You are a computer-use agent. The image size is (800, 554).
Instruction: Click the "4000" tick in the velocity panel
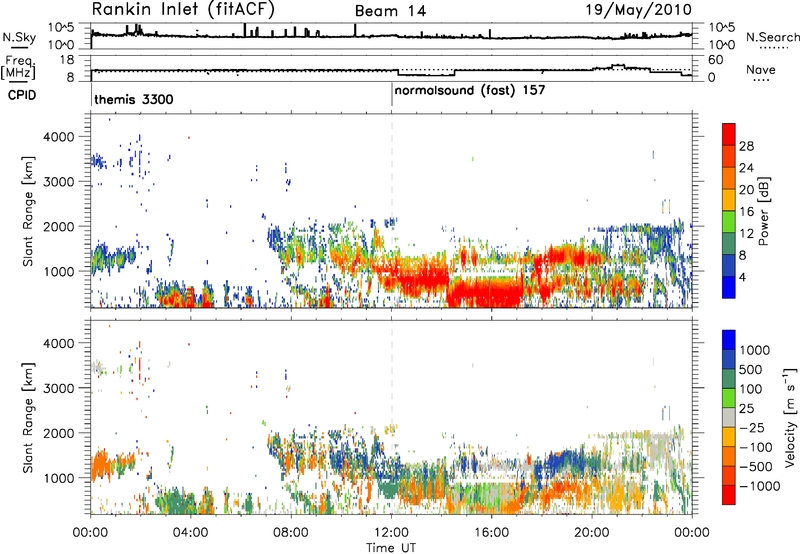(59, 343)
